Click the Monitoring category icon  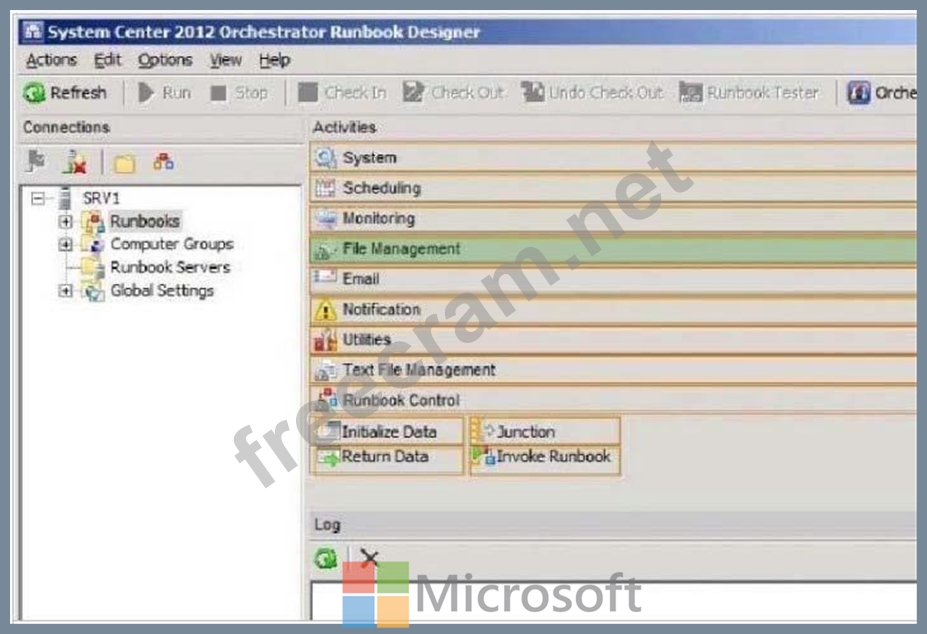tap(326, 218)
